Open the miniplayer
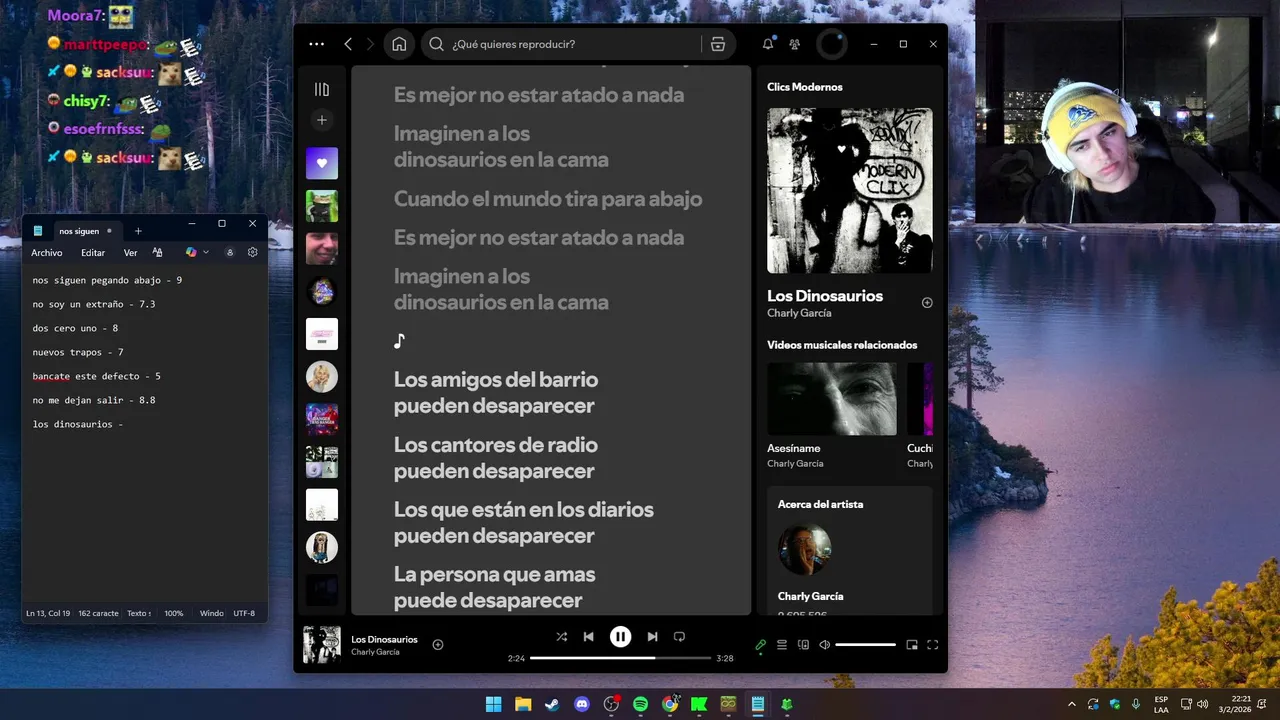1280x720 pixels. (912, 645)
